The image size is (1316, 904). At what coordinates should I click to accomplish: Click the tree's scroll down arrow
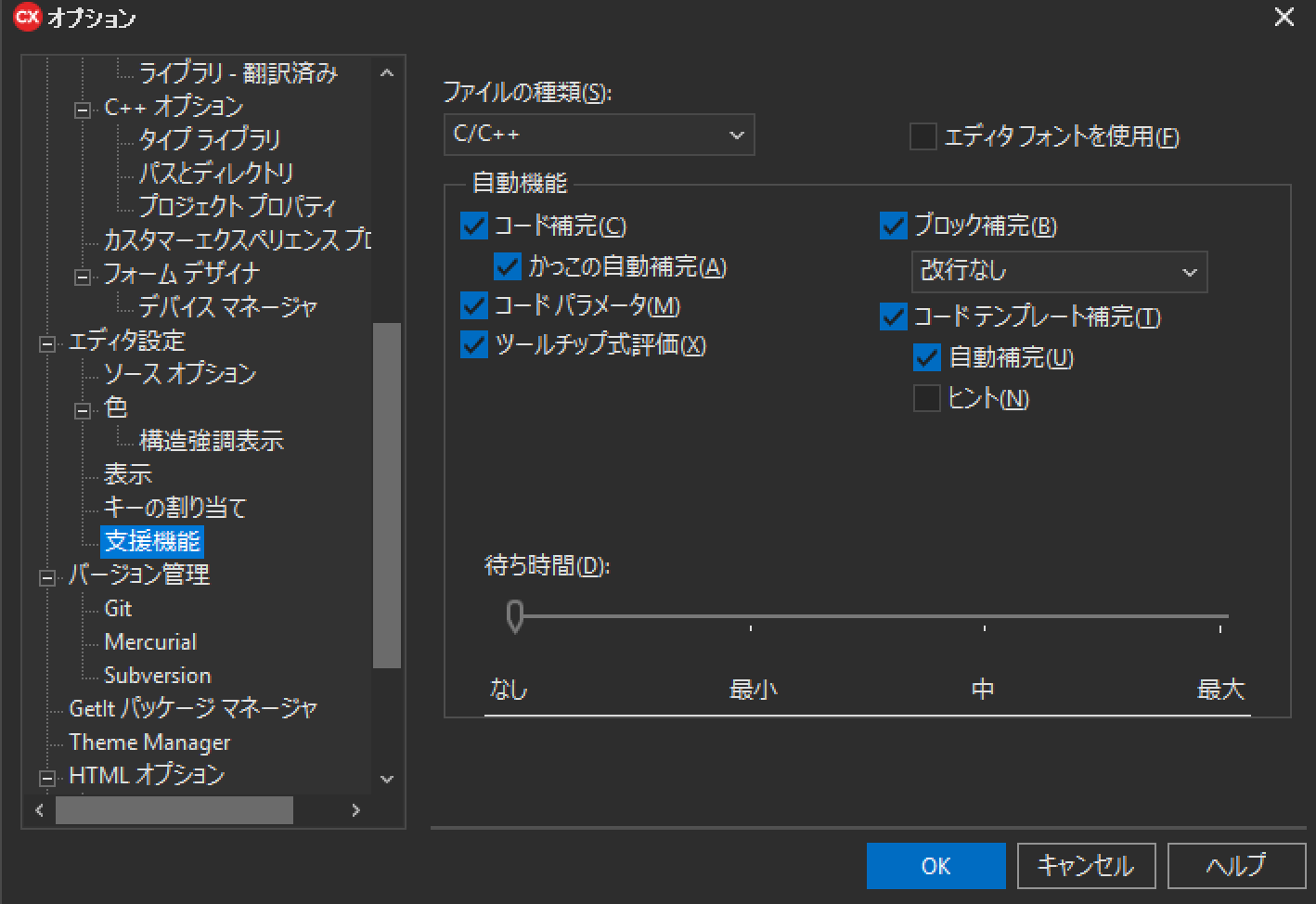click(387, 779)
